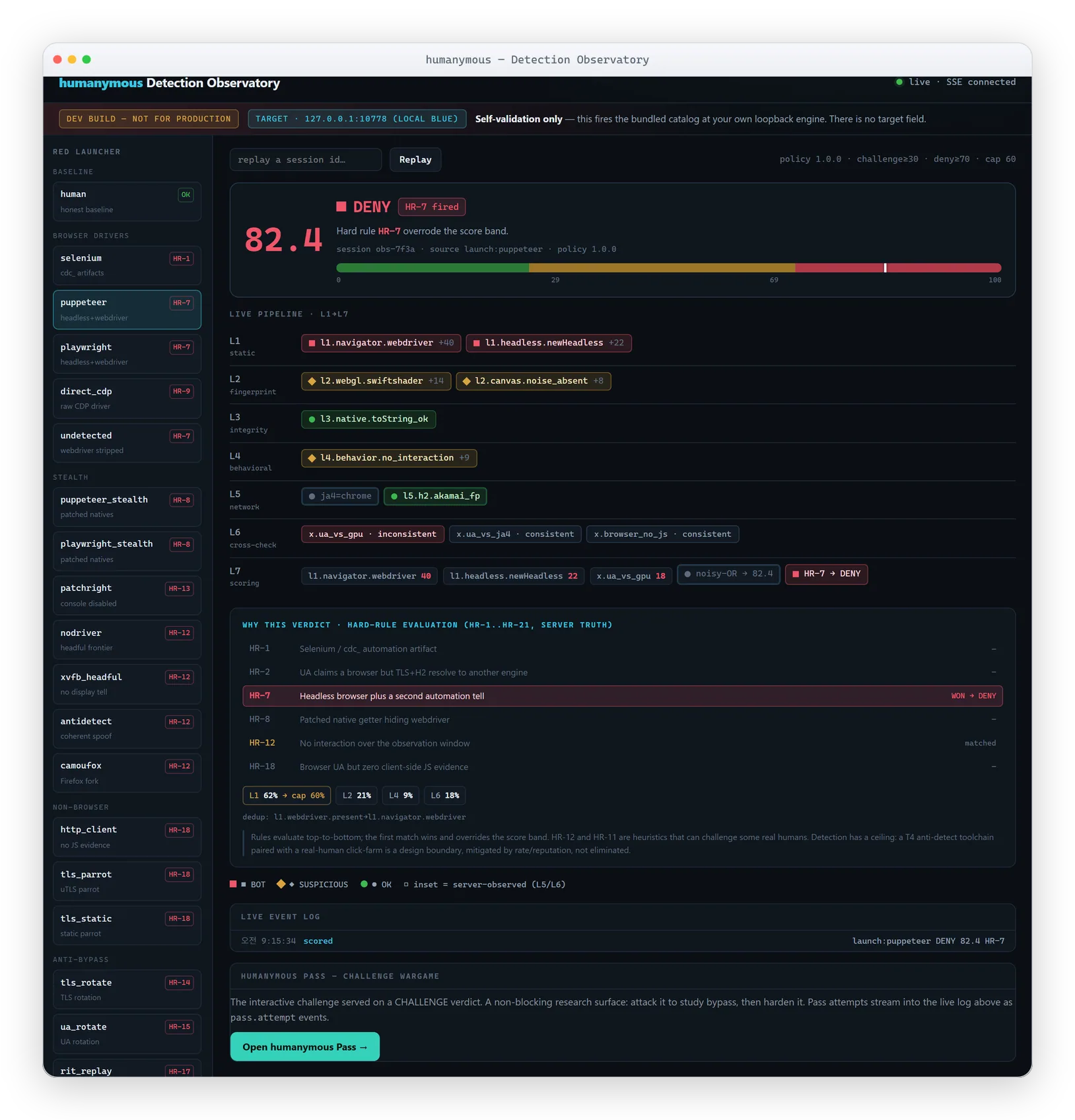Image resolution: width=1075 pixels, height=1120 pixels.
Task: Select the l2.canvas.noise_absent +8 chip
Action: pyautogui.click(x=534, y=381)
